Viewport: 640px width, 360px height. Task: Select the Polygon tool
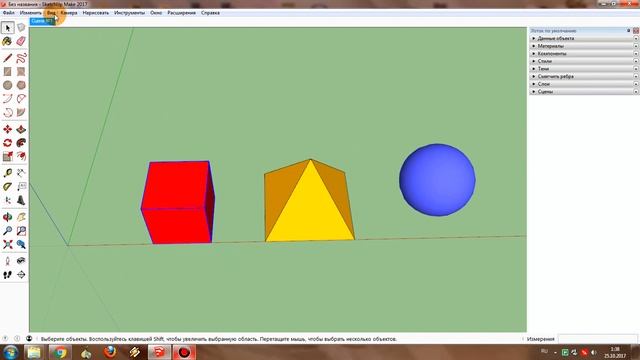point(21,85)
